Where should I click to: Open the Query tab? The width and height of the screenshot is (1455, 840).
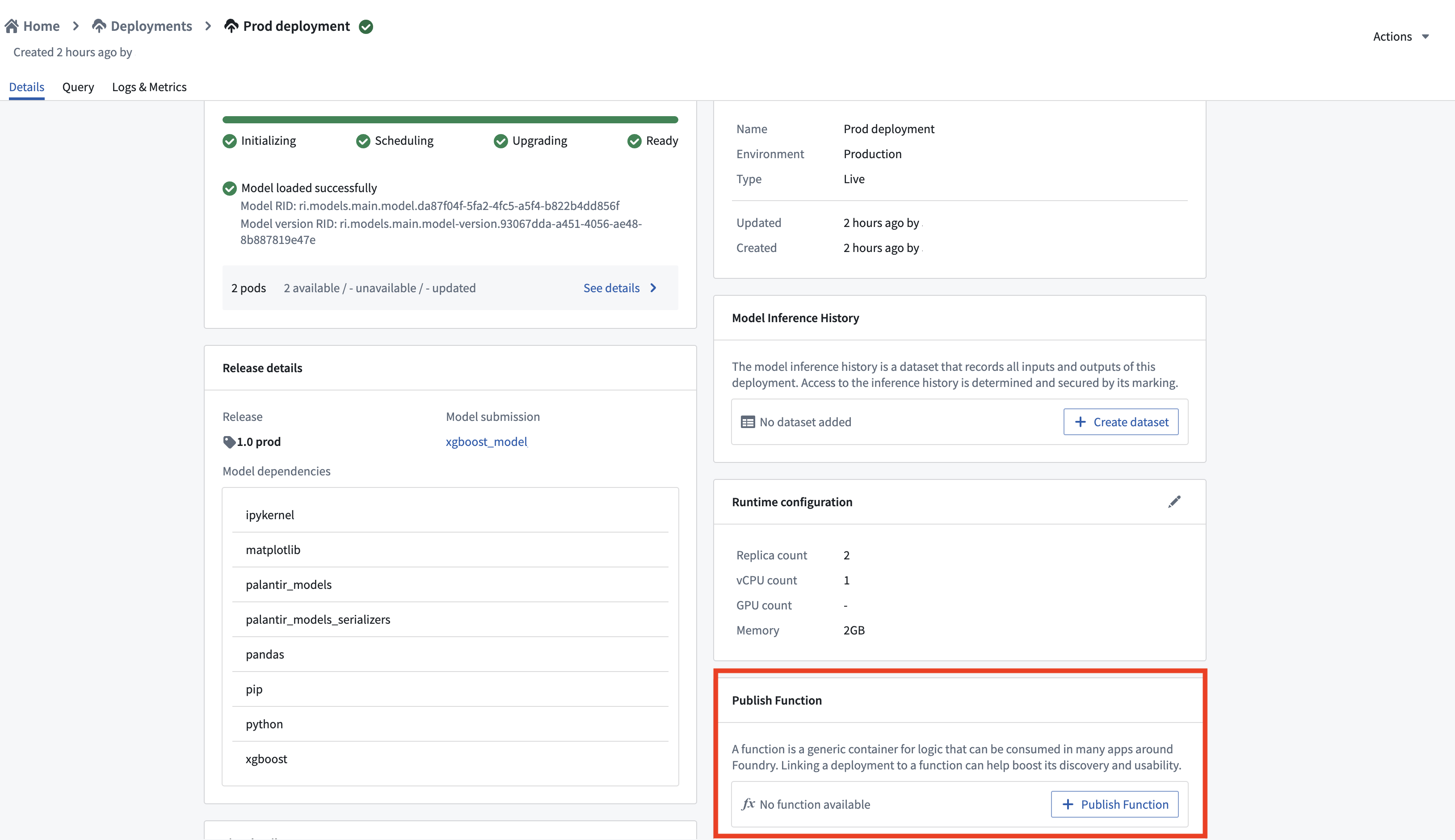pos(78,87)
